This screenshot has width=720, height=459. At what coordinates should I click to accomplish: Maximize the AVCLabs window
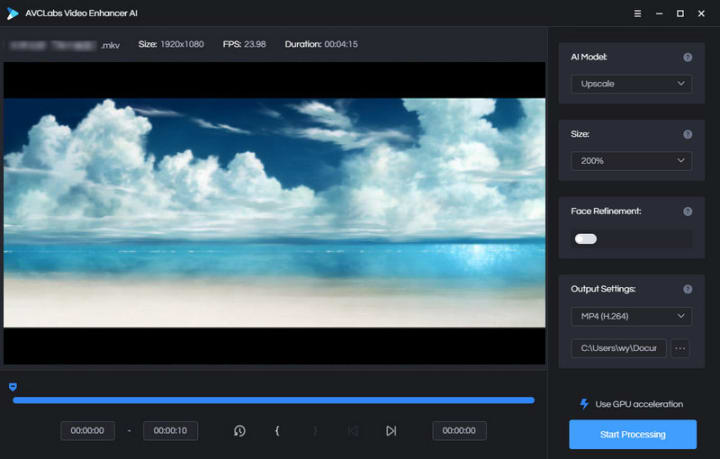[680, 14]
